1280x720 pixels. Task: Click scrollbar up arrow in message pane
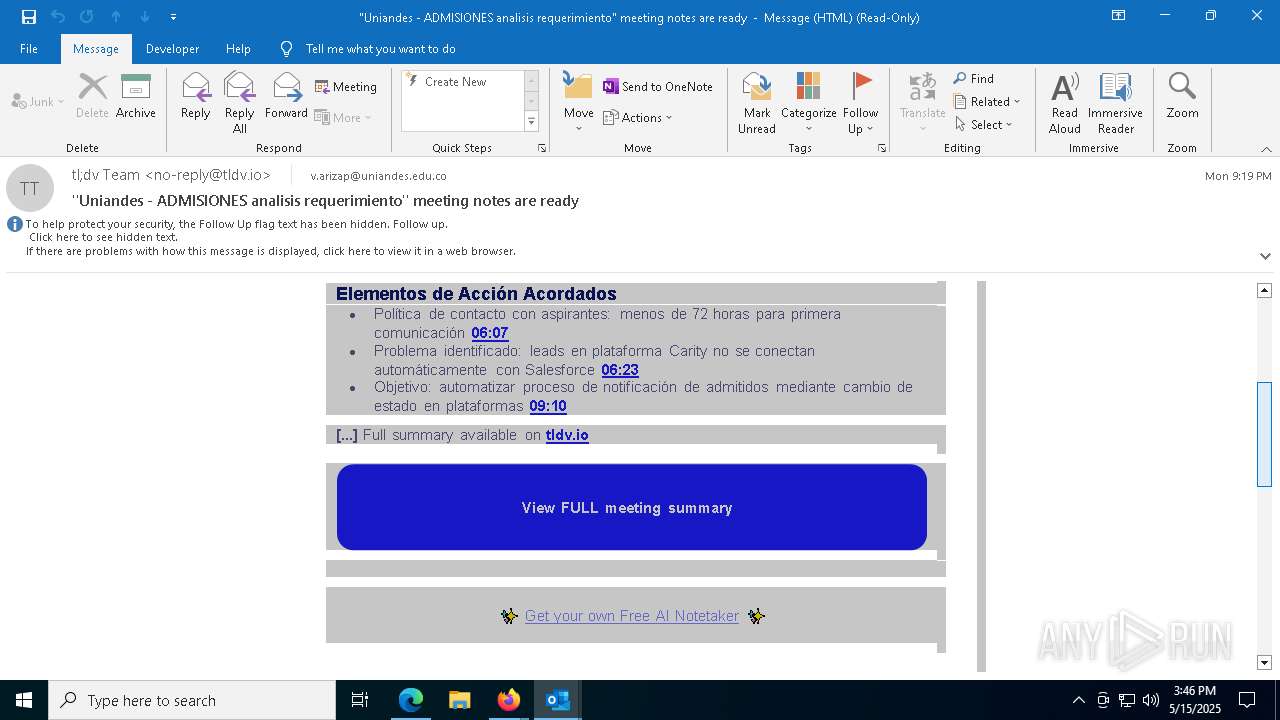coord(1264,290)
